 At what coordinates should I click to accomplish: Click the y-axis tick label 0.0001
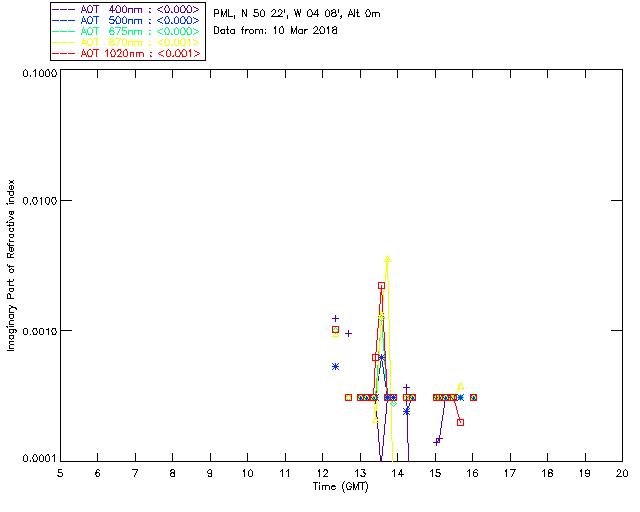coord(39,459)
